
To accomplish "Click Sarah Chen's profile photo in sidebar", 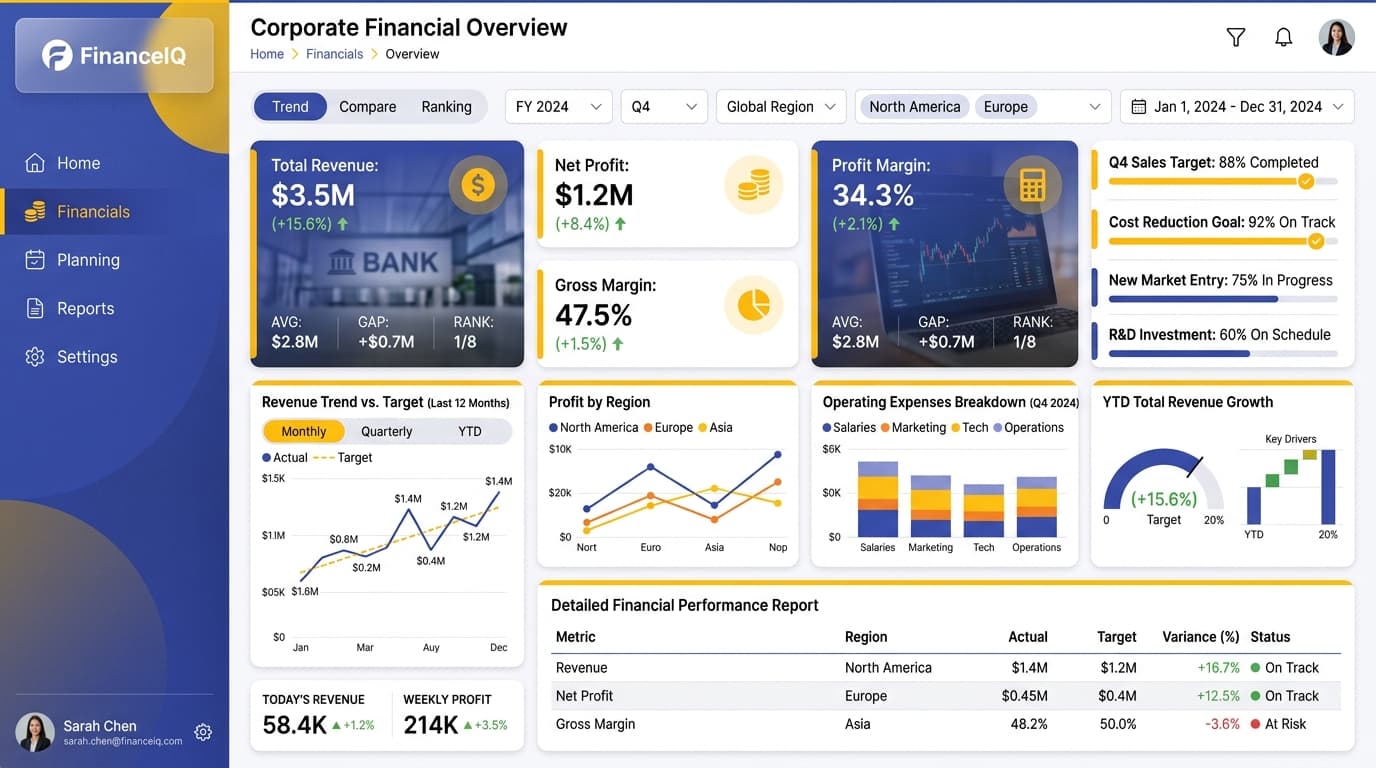I will pos(35,732).
